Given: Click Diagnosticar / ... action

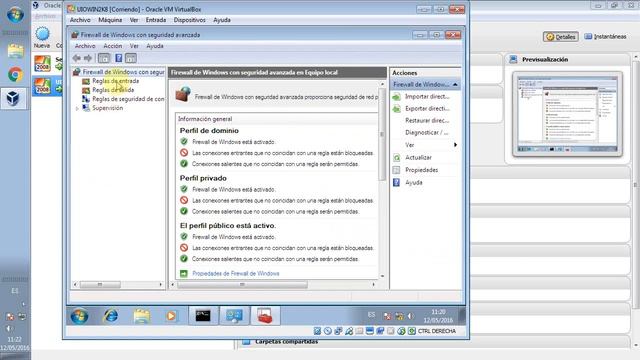Looking at the screenshot, I should (x=427, y=133).
